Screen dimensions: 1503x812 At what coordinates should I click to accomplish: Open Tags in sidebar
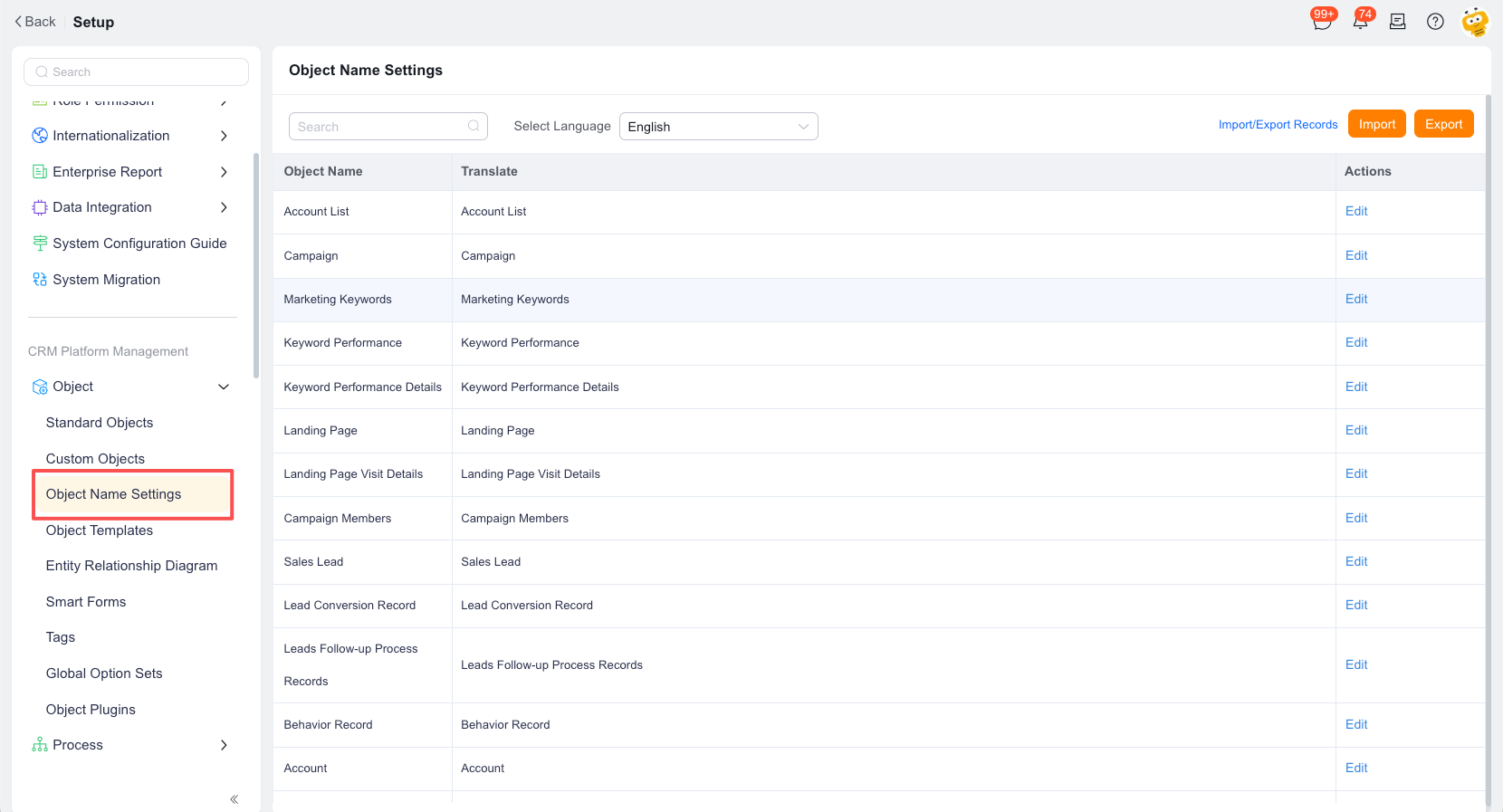[x=61, y=637]
